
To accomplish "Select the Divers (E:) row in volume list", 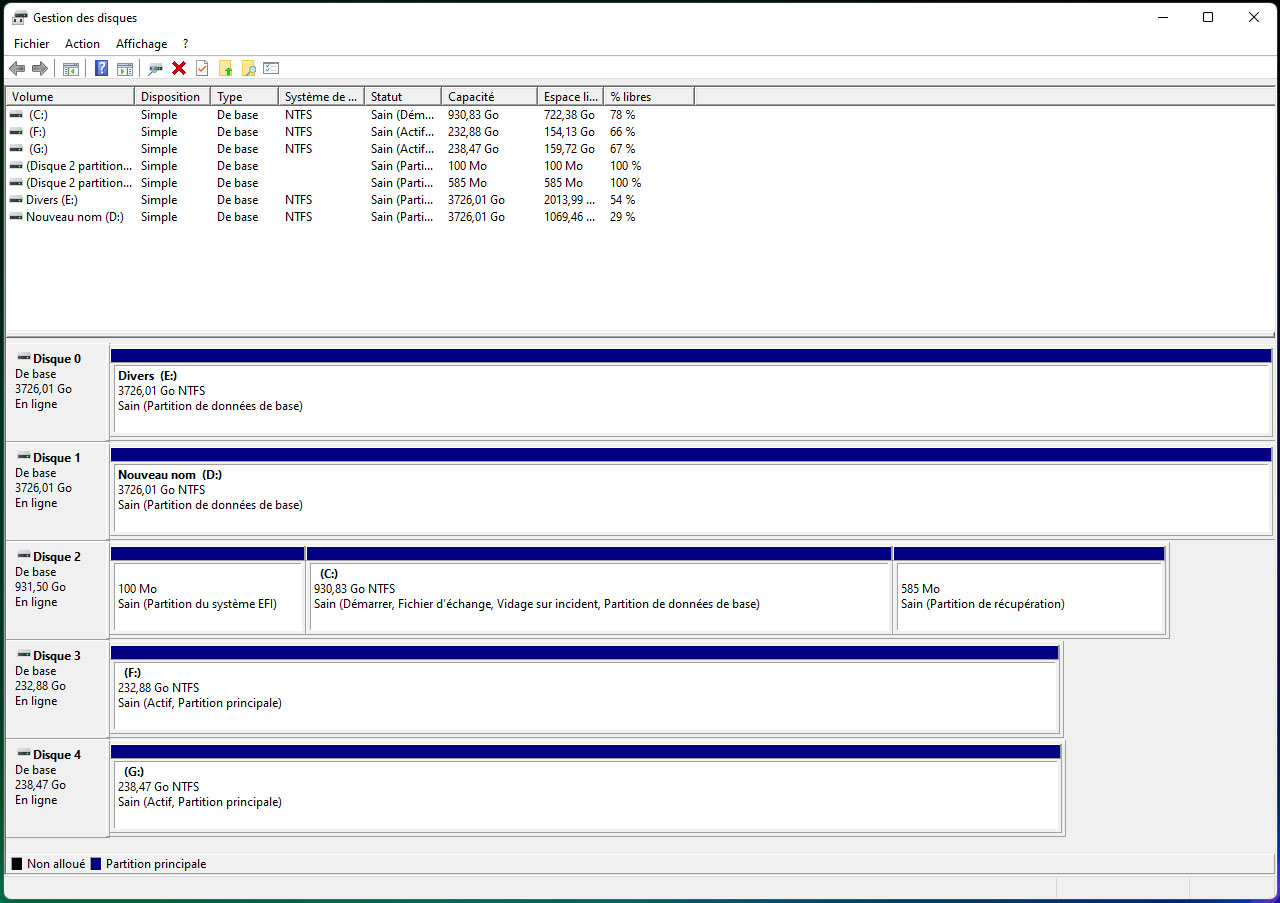I will click(x=350, y=200).
